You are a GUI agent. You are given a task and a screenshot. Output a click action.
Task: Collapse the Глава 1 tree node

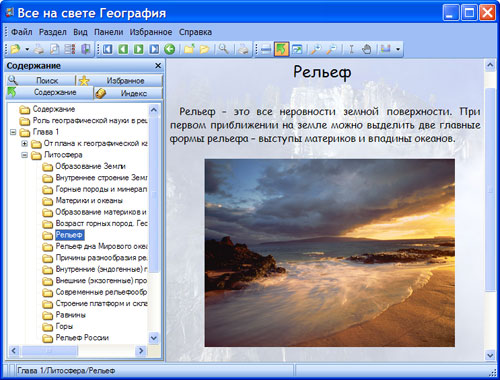click(13, 132)
